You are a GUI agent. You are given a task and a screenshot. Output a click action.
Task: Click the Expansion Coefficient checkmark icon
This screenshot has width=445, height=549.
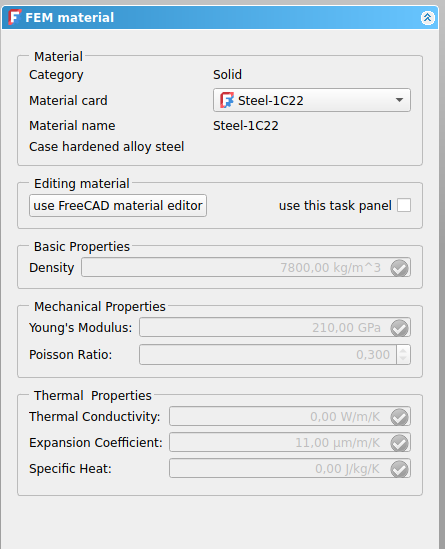399,443
